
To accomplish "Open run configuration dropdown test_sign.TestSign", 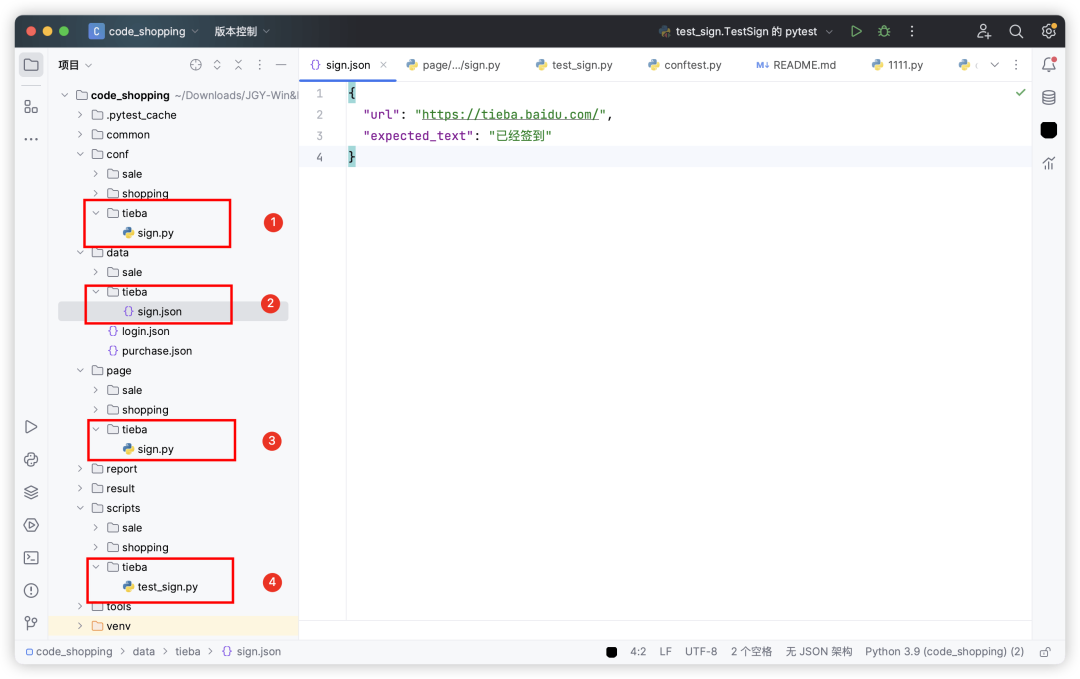I will click(745, 31).
